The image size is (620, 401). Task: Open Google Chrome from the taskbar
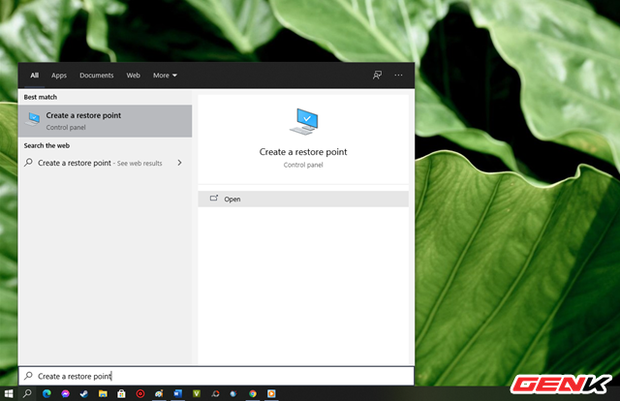pos(252,394)
